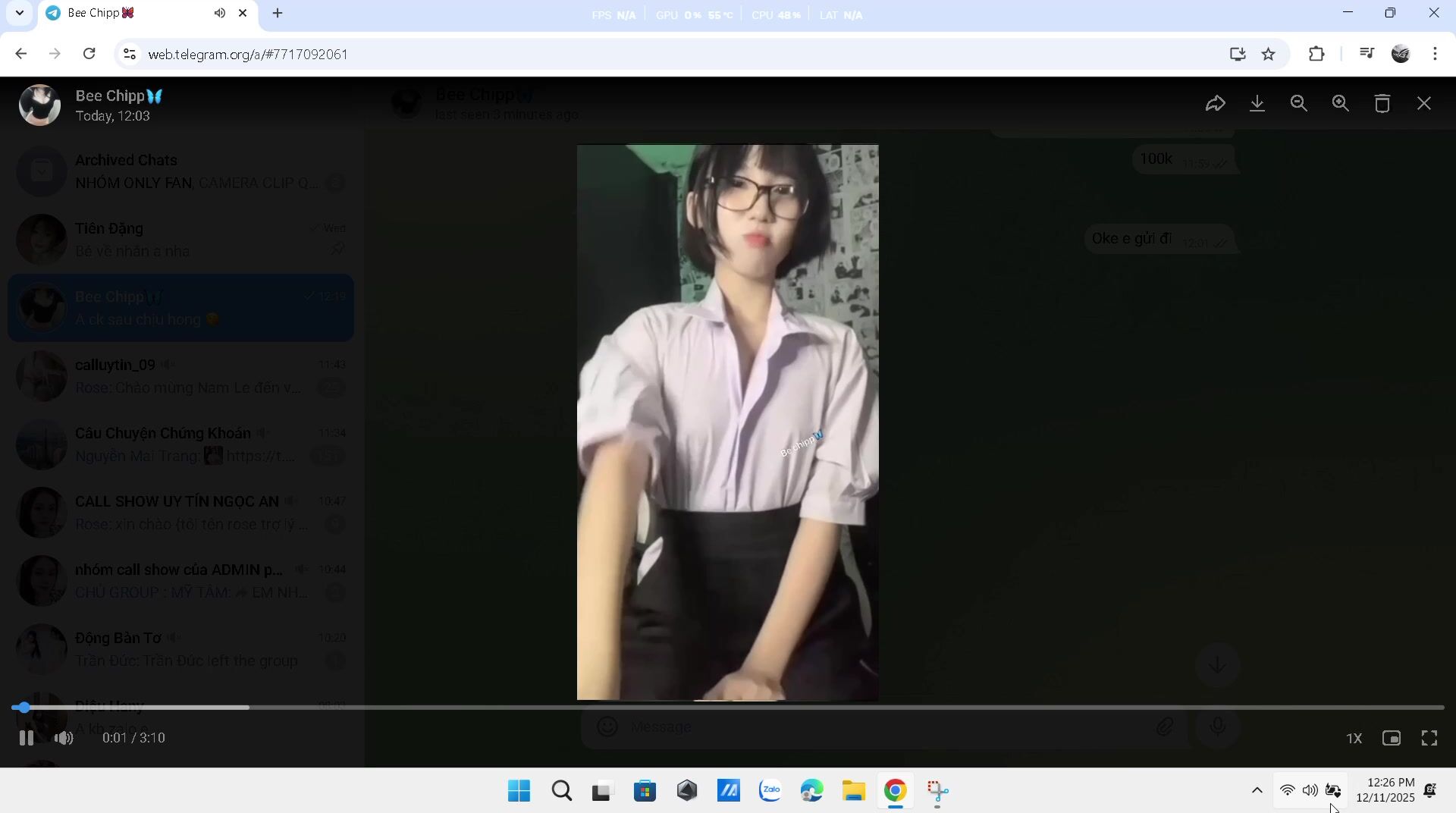Open Task View from the taskbar
Screen dimensions: 1456x813
603,791
